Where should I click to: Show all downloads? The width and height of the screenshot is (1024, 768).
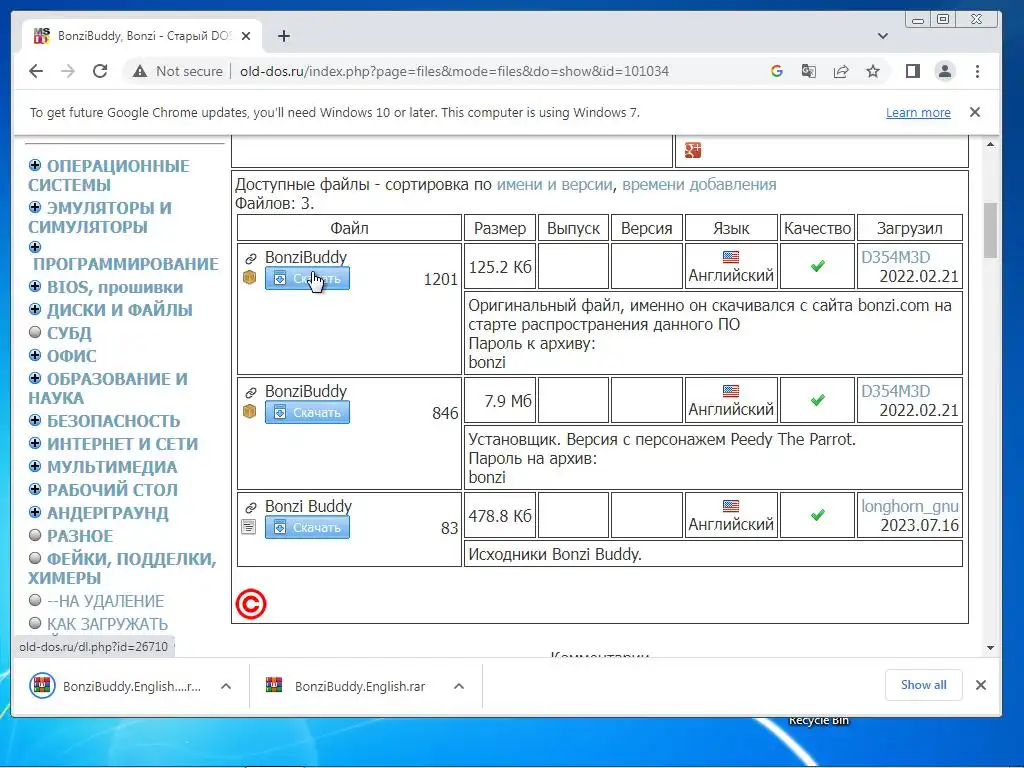tap(923, 685)
